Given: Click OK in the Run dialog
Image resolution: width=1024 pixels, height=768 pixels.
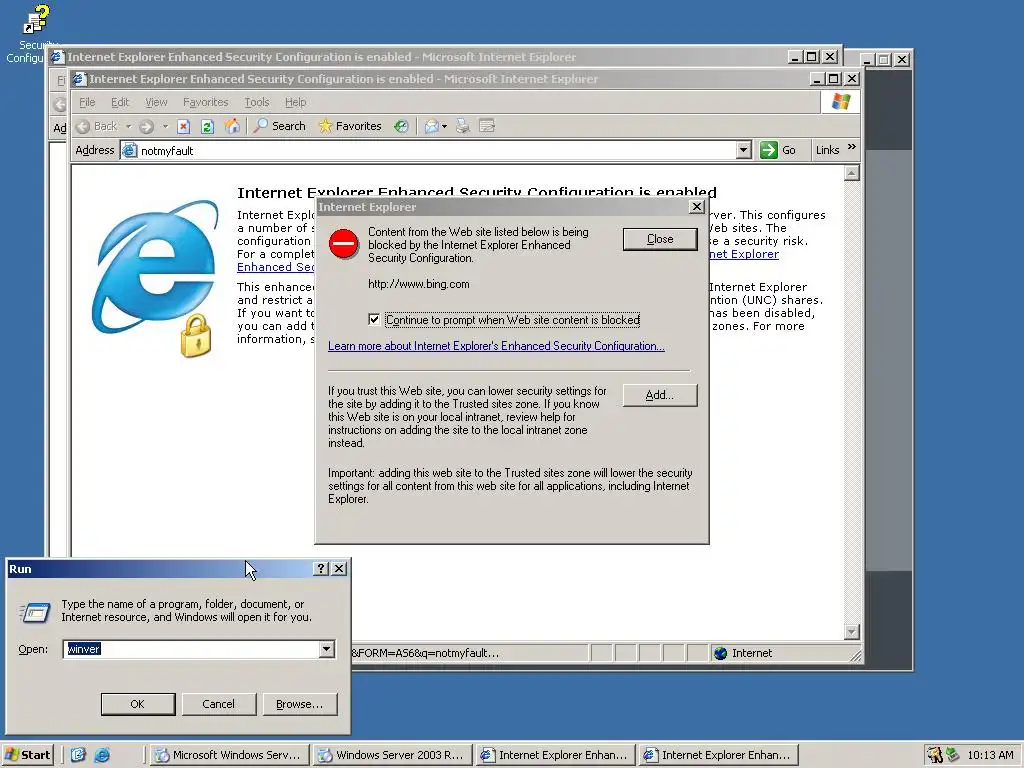Looking at the screenshot, I should tap(138, 704).
